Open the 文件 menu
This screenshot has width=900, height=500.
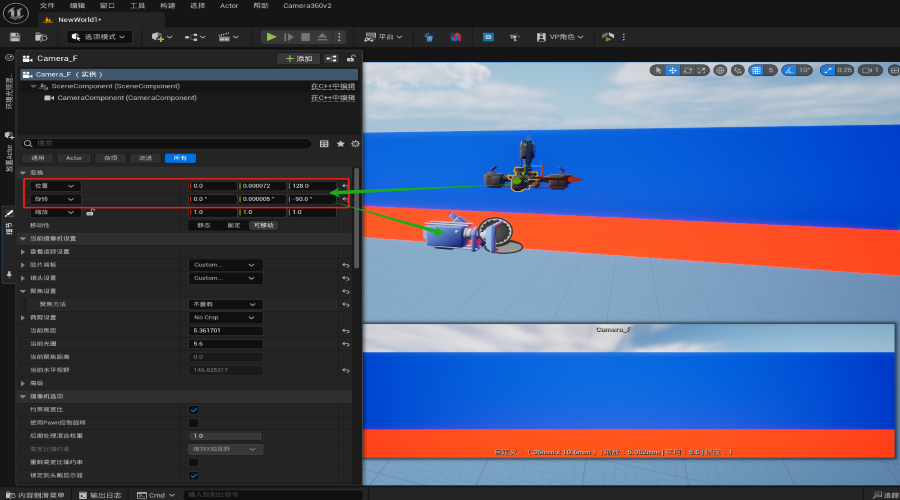[x=47, y=6]
